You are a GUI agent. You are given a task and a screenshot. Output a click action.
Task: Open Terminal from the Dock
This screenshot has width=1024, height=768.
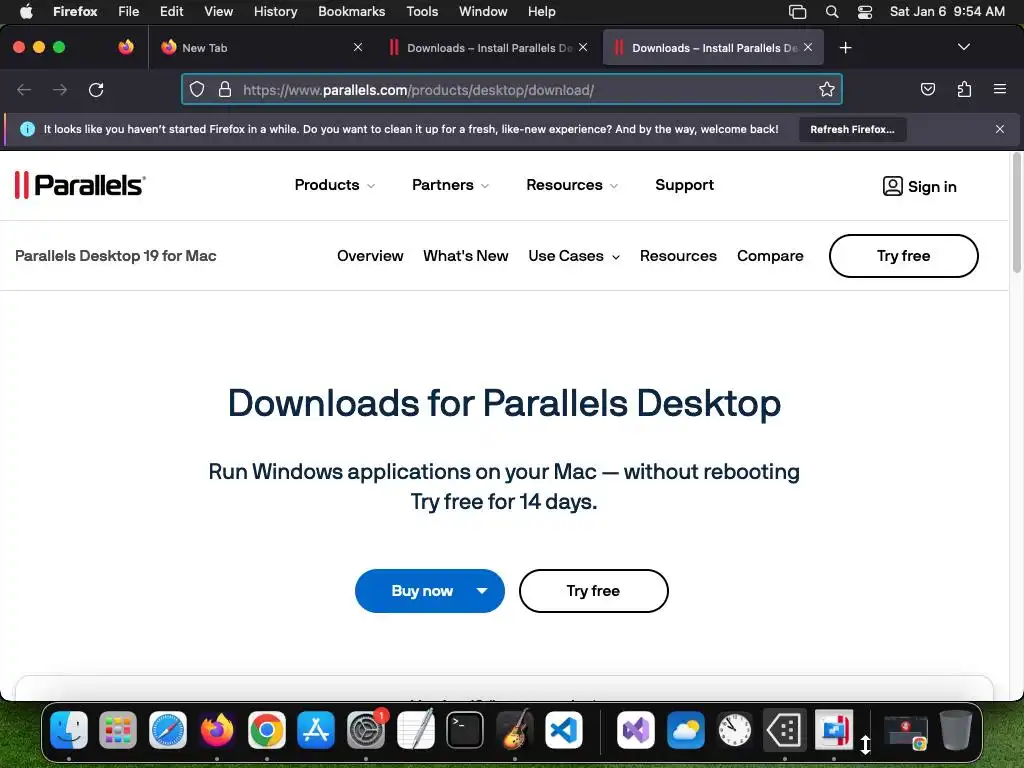click(465, 730)
